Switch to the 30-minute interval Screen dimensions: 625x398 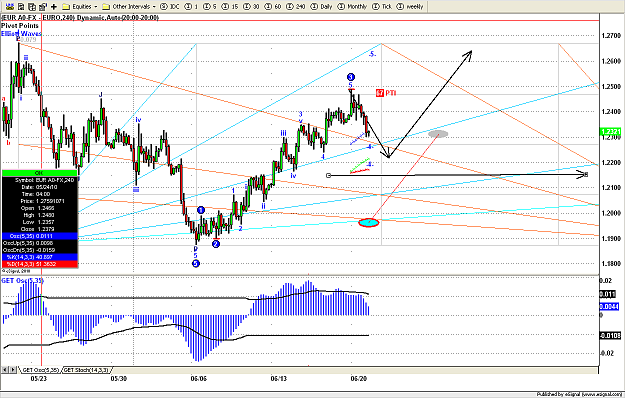tap(251, 6)
